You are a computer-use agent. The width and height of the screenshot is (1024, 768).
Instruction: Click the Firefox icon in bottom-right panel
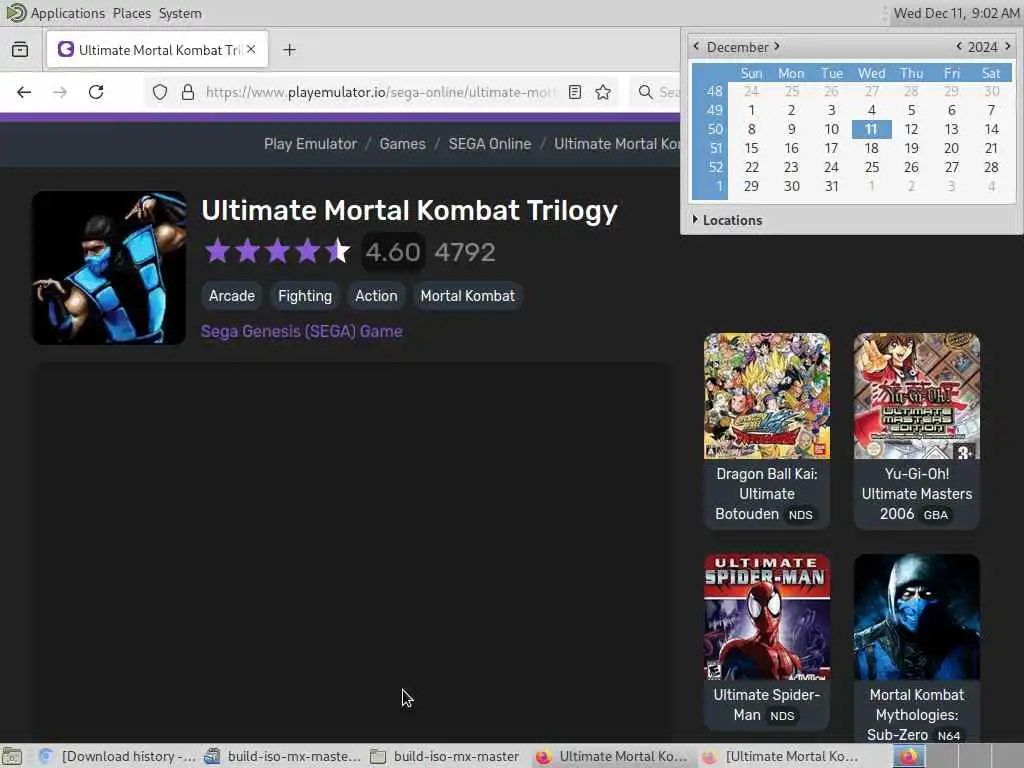(x=909, y=756)
